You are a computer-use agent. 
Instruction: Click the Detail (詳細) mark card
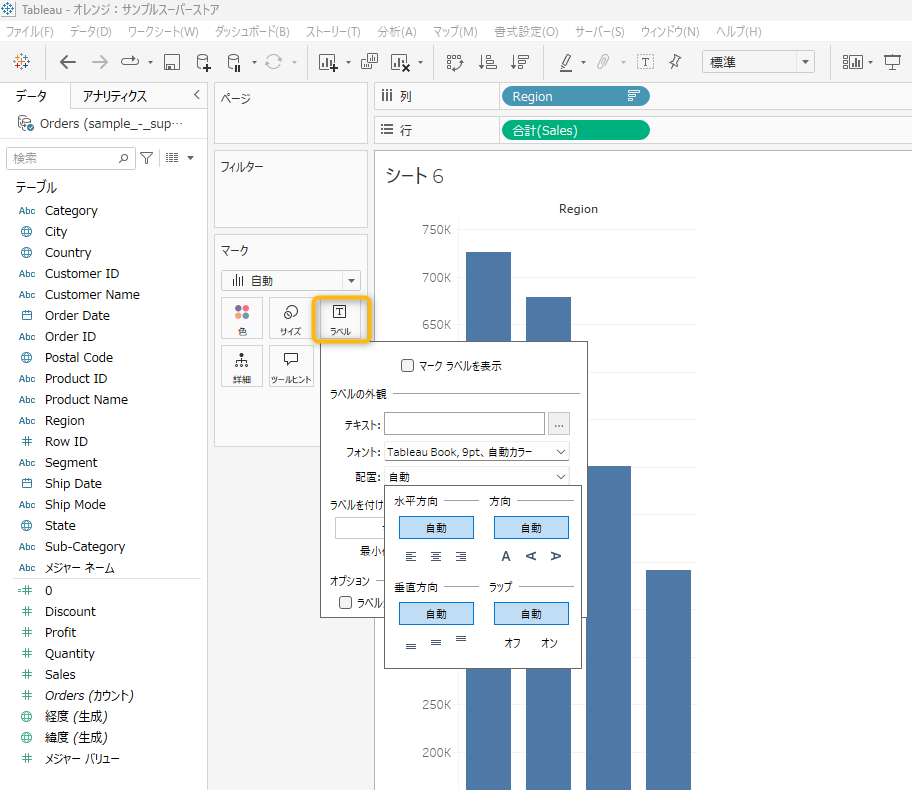point(242,366)
